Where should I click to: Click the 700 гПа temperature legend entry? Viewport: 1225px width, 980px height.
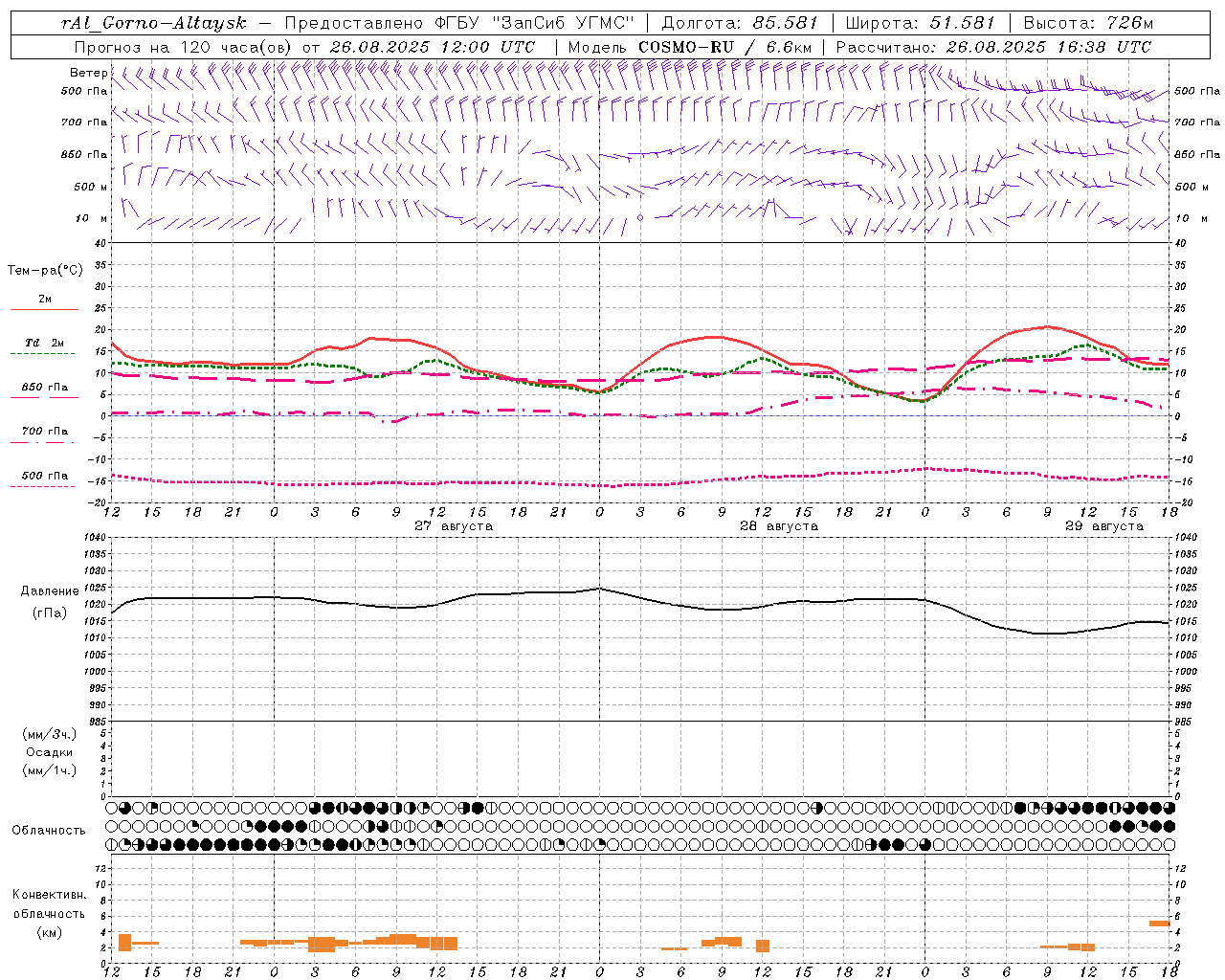point(45,432)
